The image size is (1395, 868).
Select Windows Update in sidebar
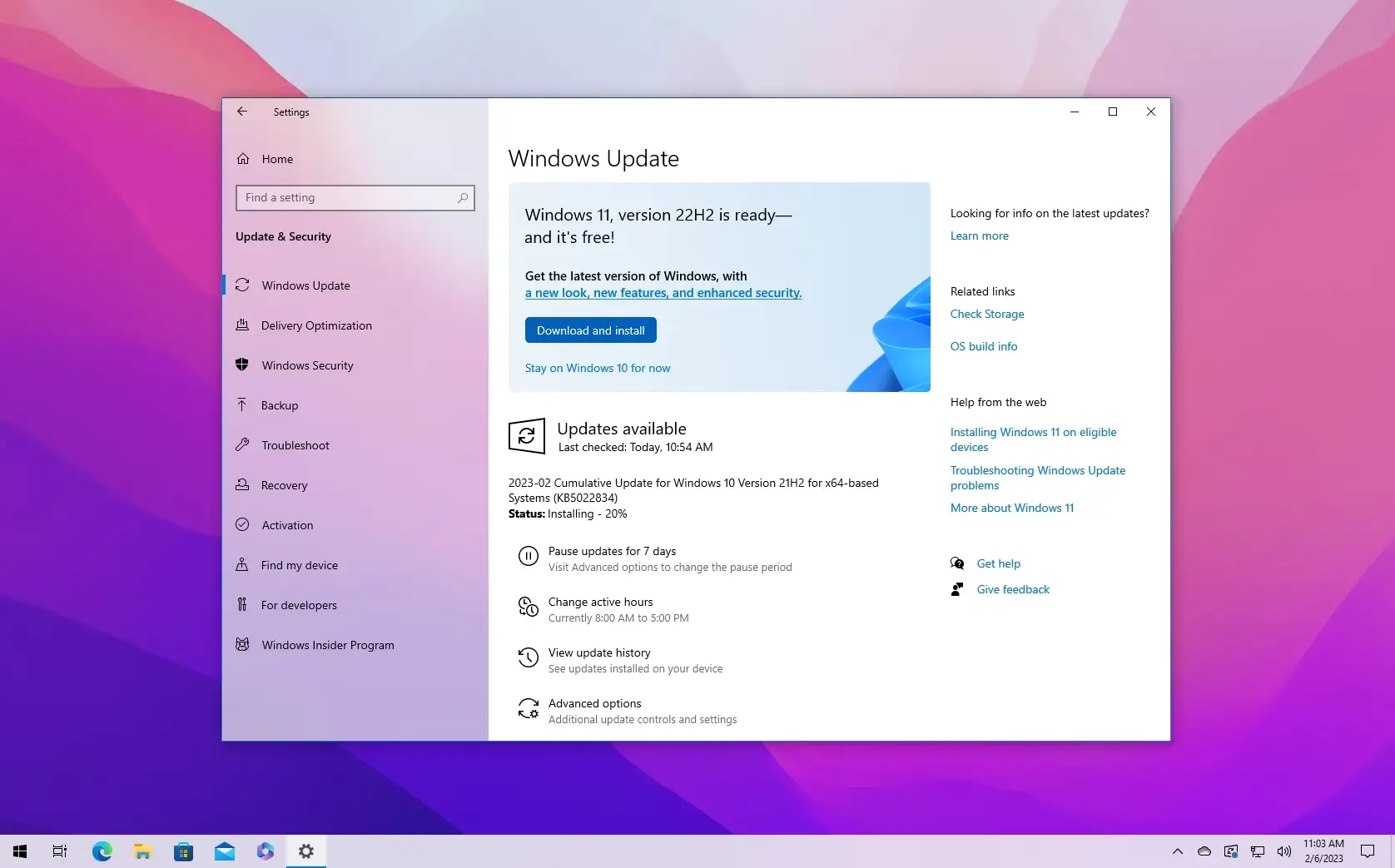[x=355, y=285]
